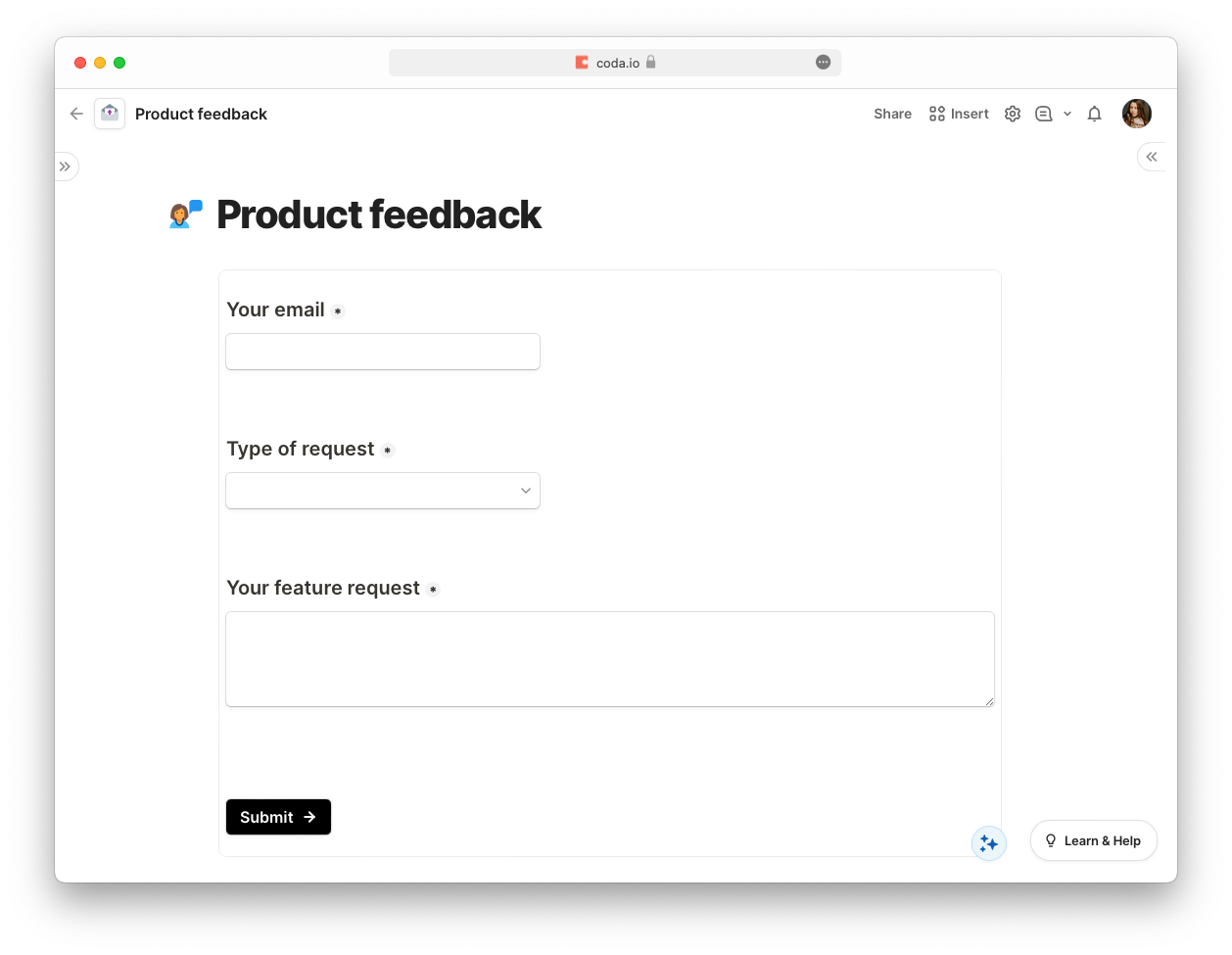This screenshot has width=1232, height=955.
Task: Open Learn & Help
Action: tap(1094, 840)
